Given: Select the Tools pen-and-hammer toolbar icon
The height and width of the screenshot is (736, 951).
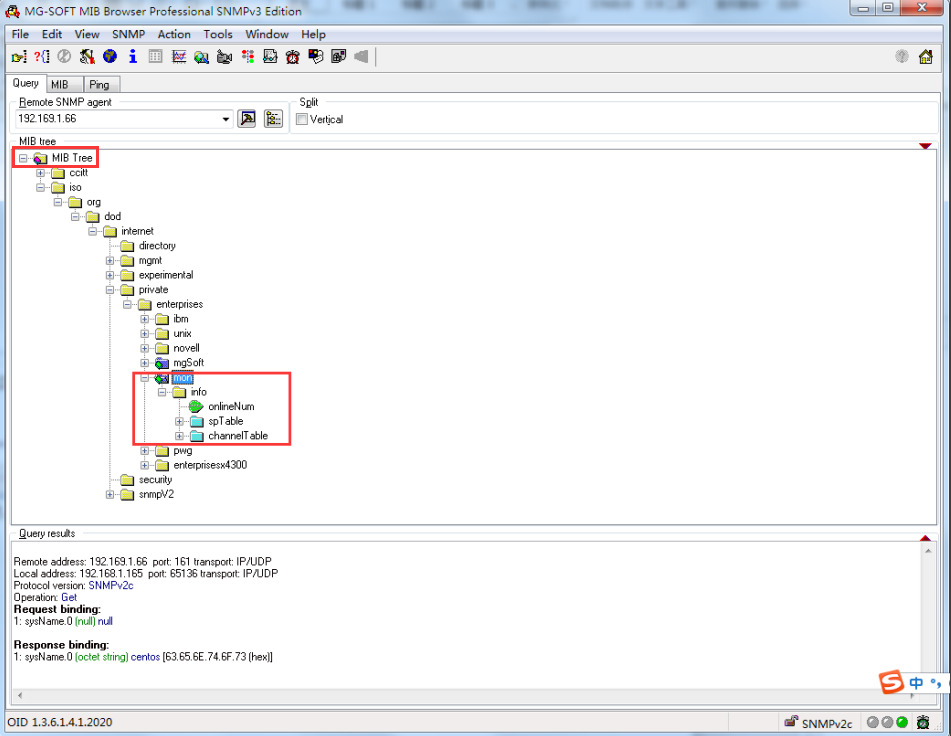Looking at the screenshot, I should tap(86, 57).
